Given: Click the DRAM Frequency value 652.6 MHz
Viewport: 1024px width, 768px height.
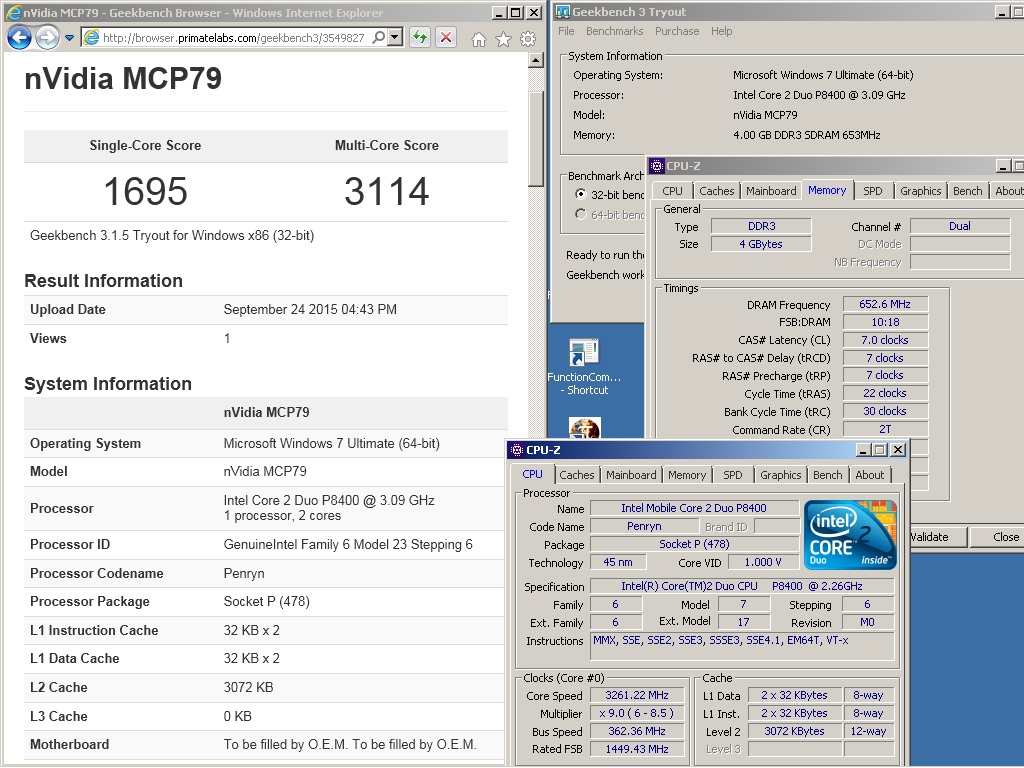Looking at the screenshot, I should coord(885,304).
